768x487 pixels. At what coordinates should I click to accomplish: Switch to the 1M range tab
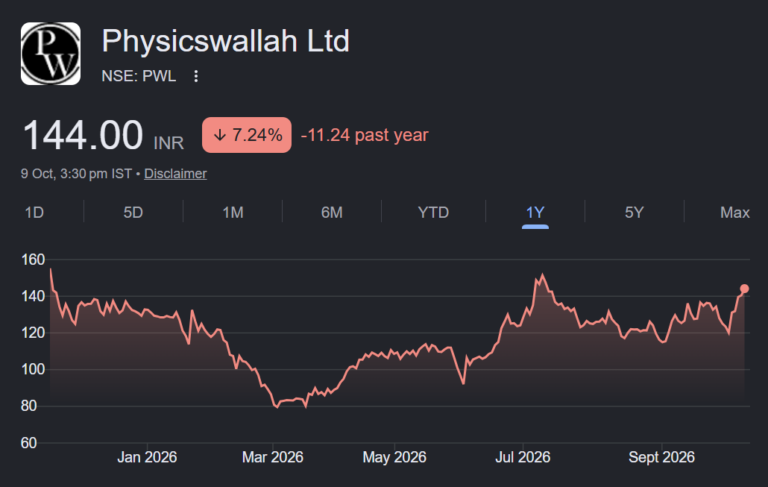pos(233,213)
